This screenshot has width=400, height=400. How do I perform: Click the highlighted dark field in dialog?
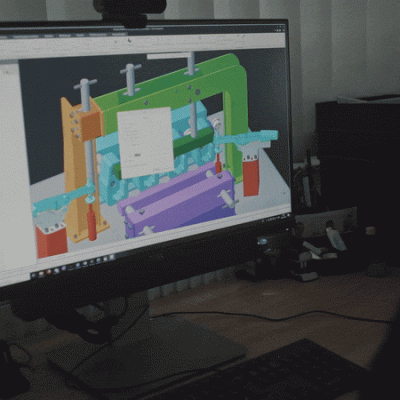(x=137, y=155)
